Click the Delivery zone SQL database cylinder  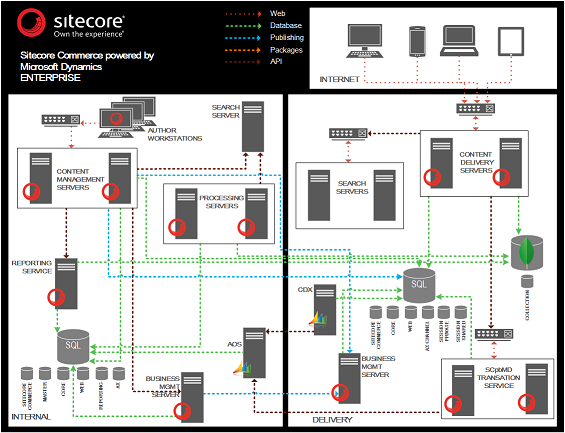pyautogui.click(x=419, y=286)
